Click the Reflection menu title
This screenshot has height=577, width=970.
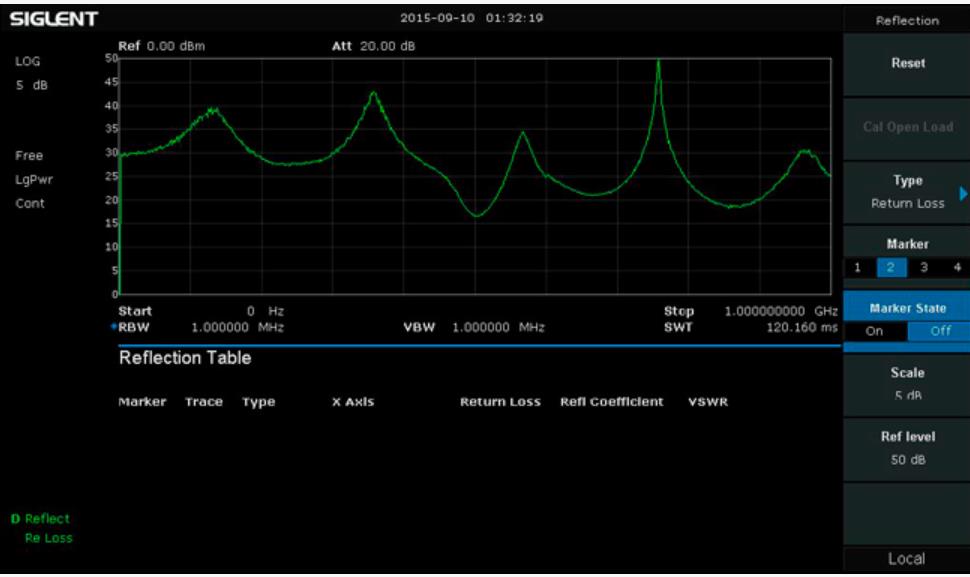(907, 20)
